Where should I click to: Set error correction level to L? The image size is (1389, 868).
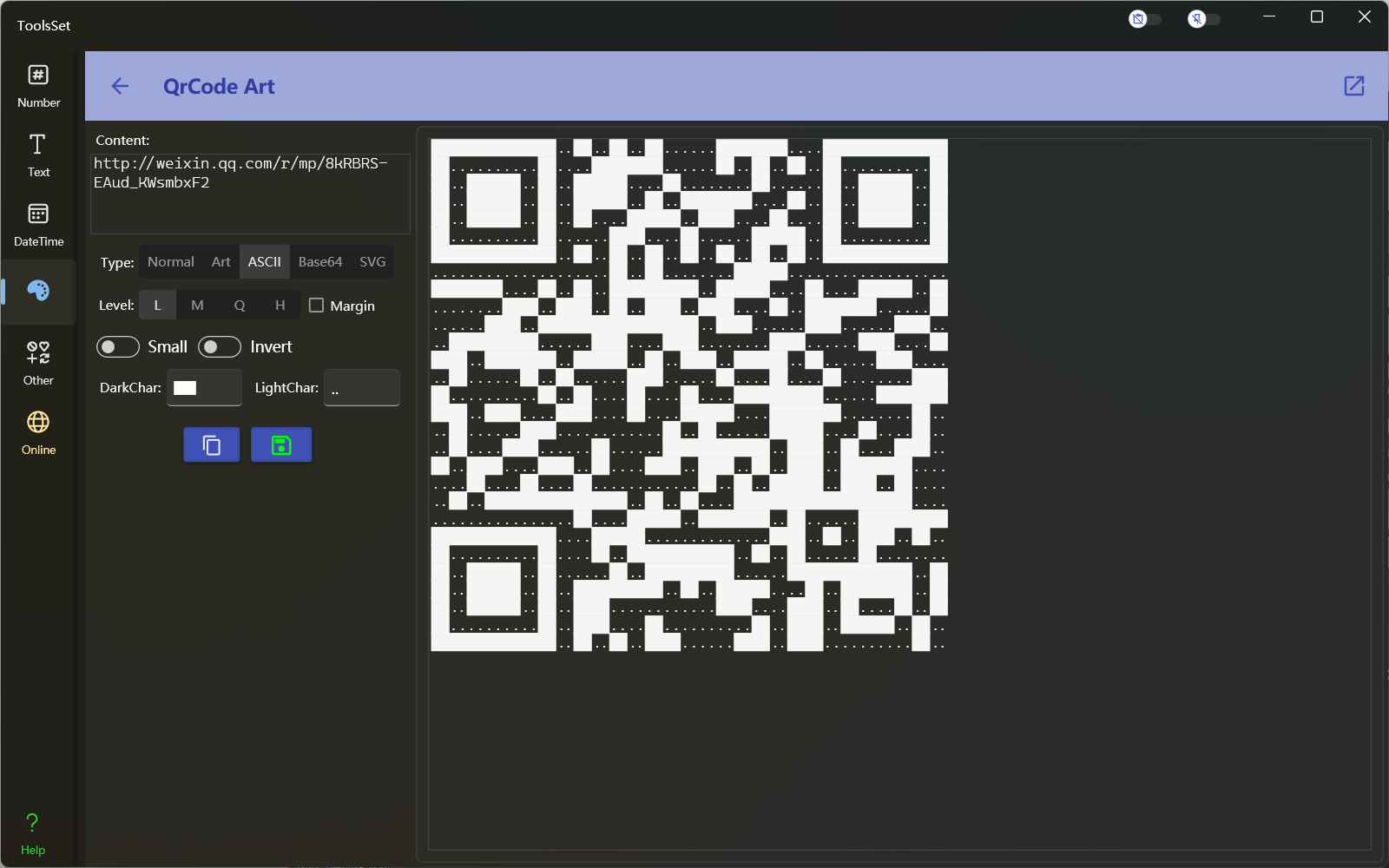click(157, 306)
